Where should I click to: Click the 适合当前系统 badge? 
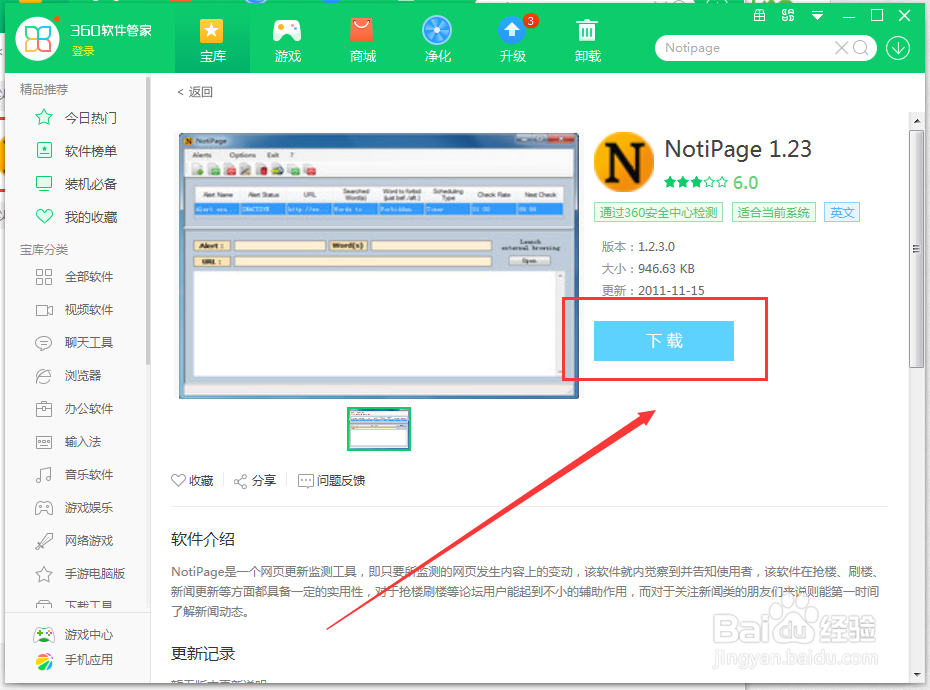tap(773, 212)
